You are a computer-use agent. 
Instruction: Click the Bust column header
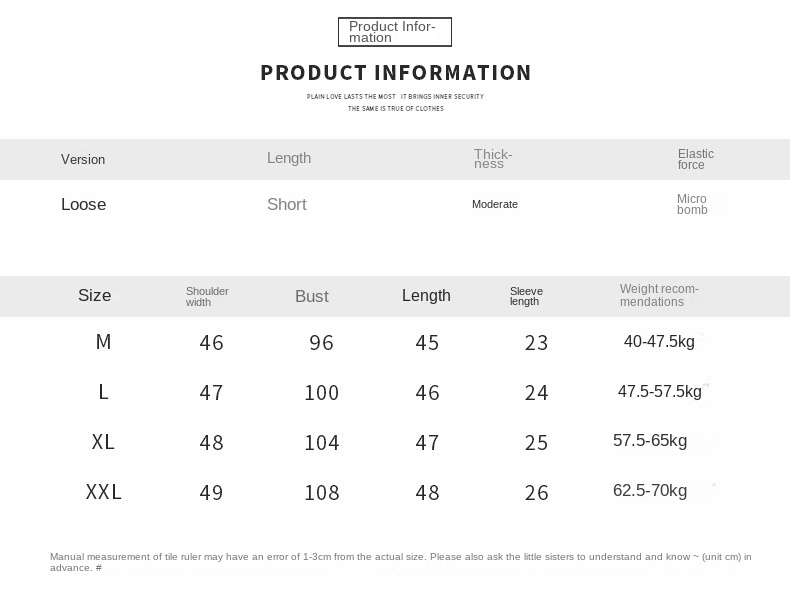pyautogui.click(x=311, y=297)
